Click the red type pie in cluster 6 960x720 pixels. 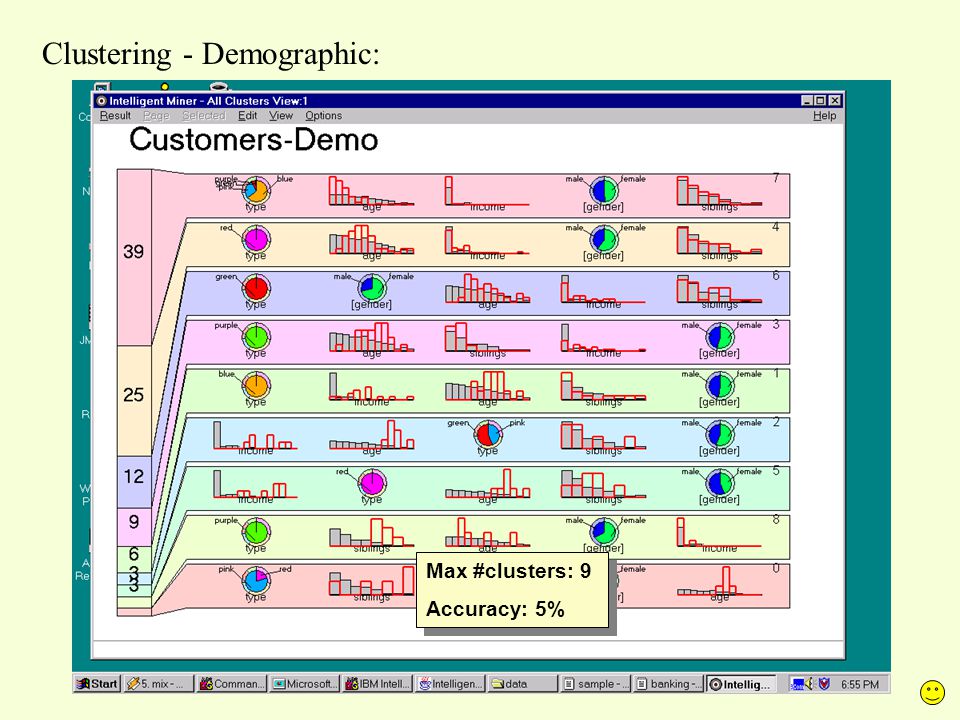point(256,288)
